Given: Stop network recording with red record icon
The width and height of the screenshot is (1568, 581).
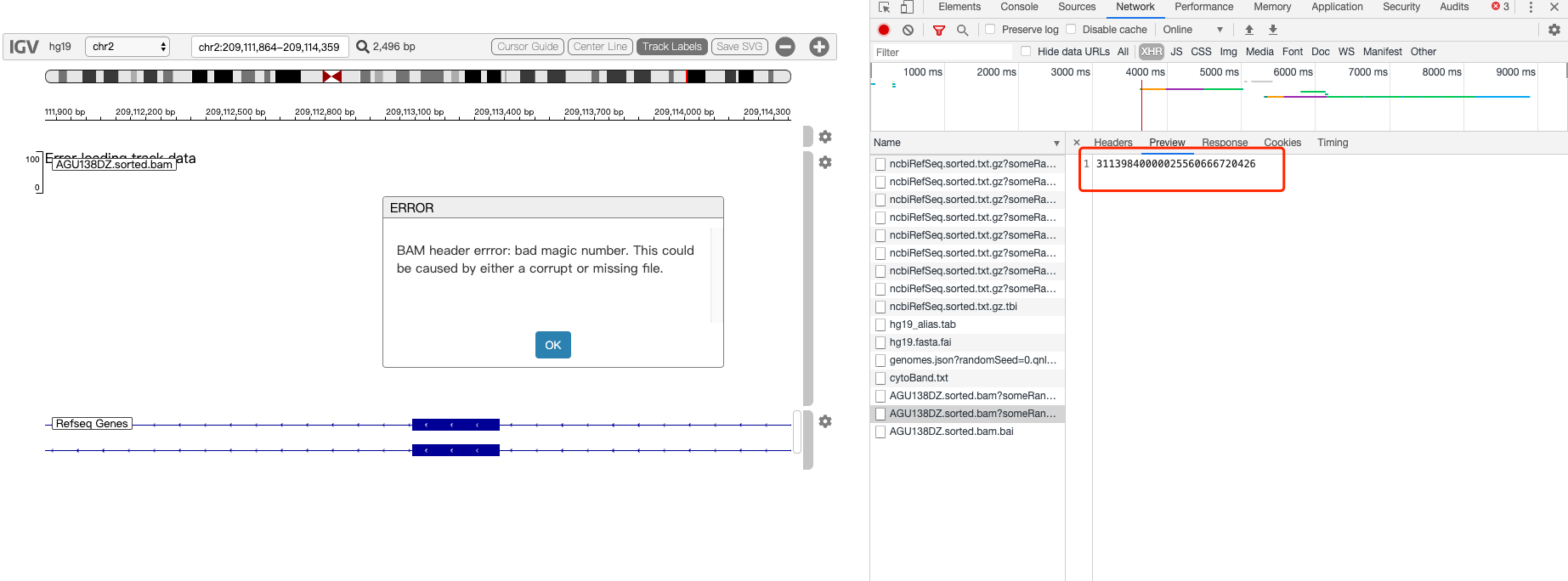Looking at the screenshot, I should coord(884,30).
